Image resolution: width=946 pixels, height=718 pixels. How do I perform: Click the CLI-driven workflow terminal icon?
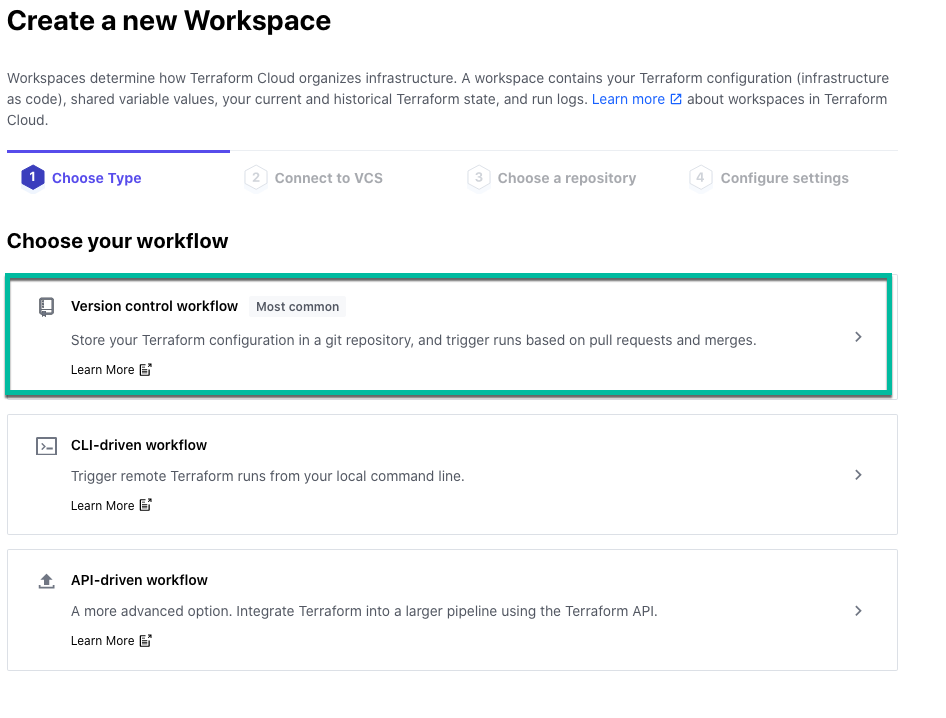point(46,446)
